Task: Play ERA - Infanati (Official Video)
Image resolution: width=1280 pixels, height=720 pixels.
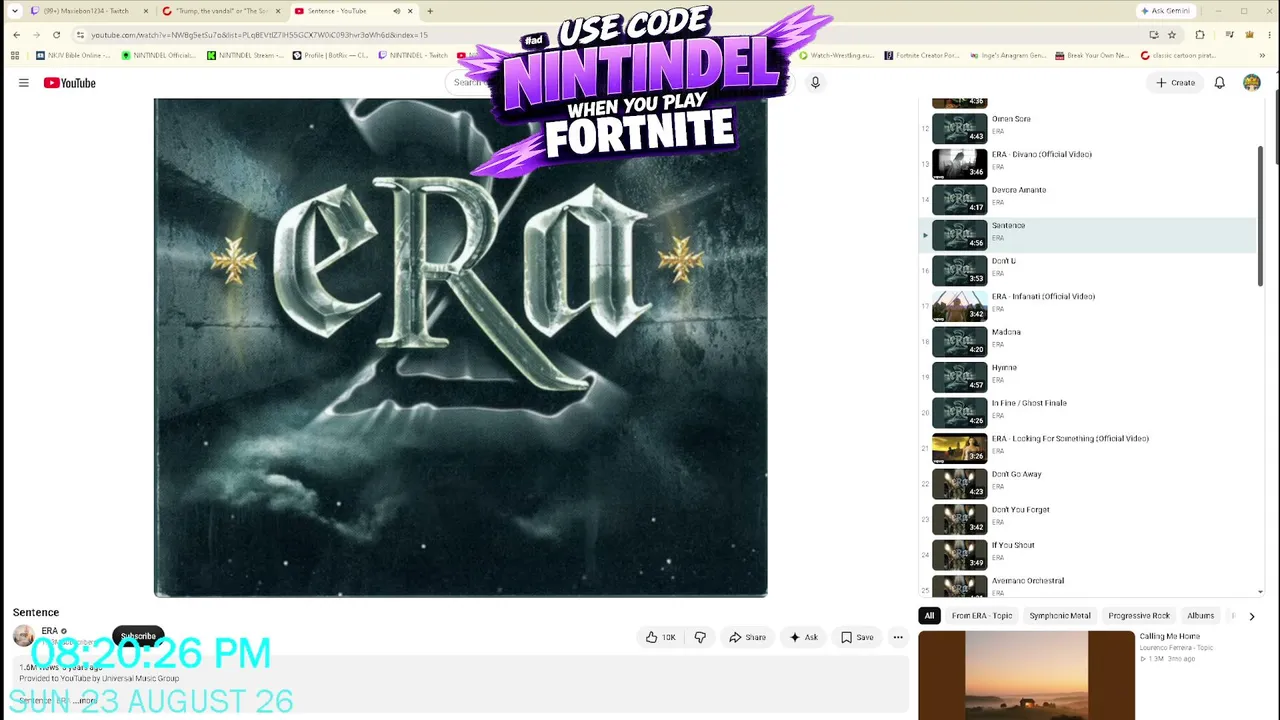Action: pos(1088,306)
